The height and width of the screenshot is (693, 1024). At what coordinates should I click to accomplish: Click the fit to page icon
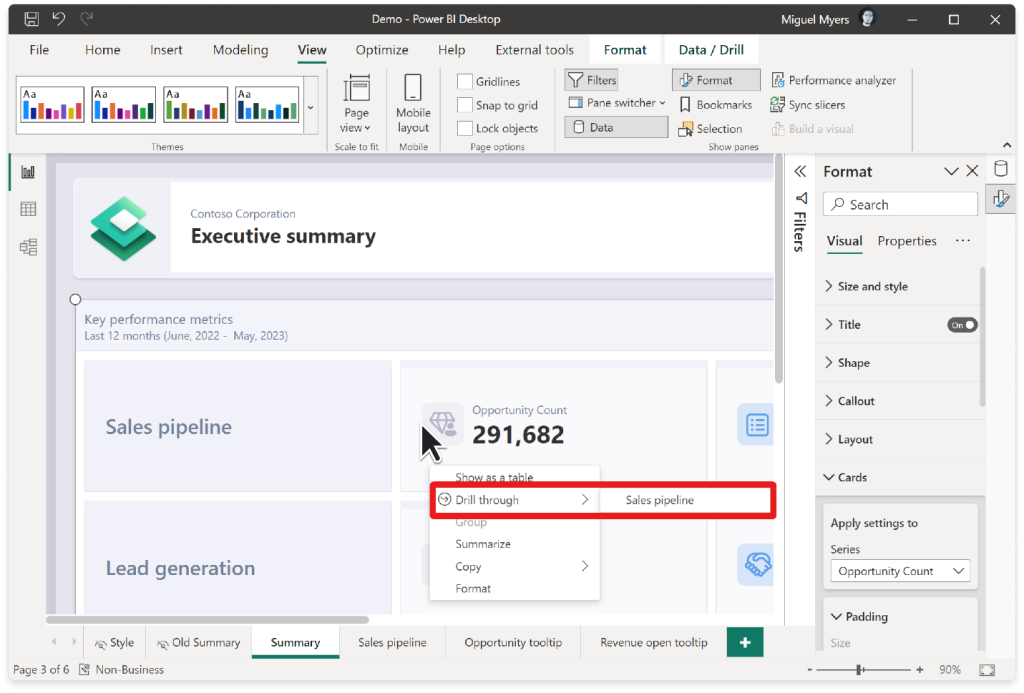pos(987,670)
